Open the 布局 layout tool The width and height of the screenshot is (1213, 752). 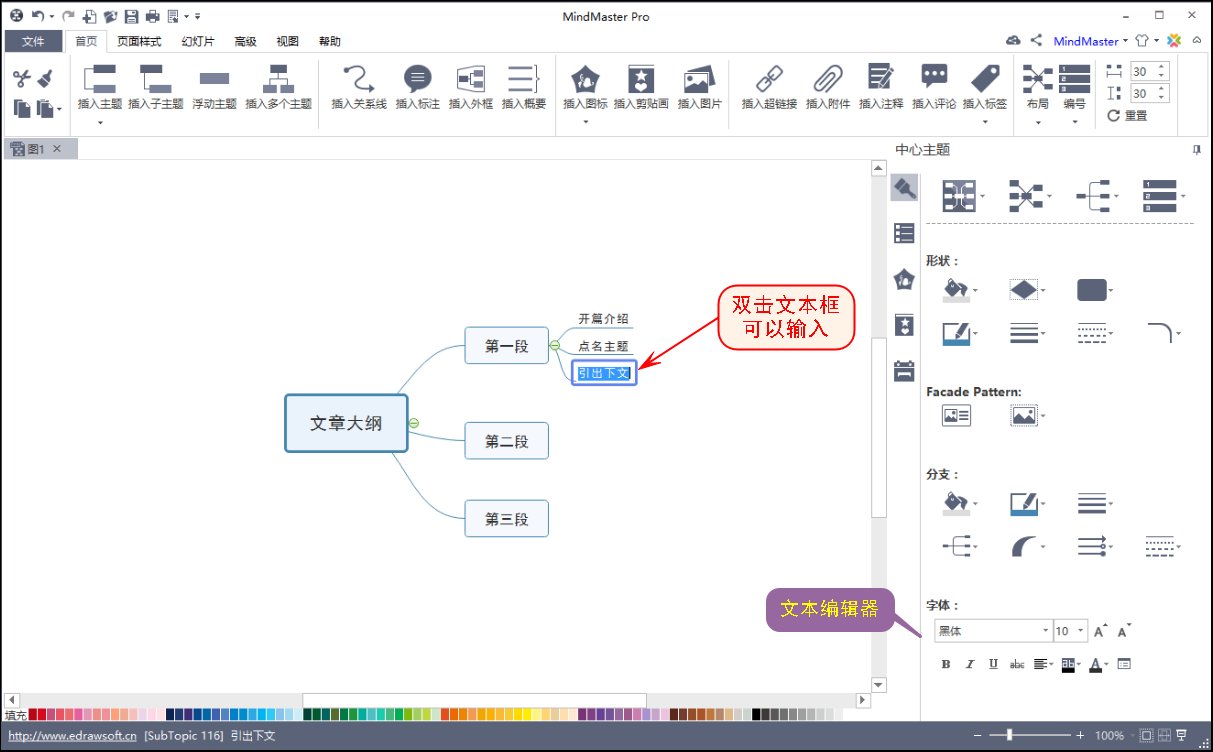[1037, 85]
